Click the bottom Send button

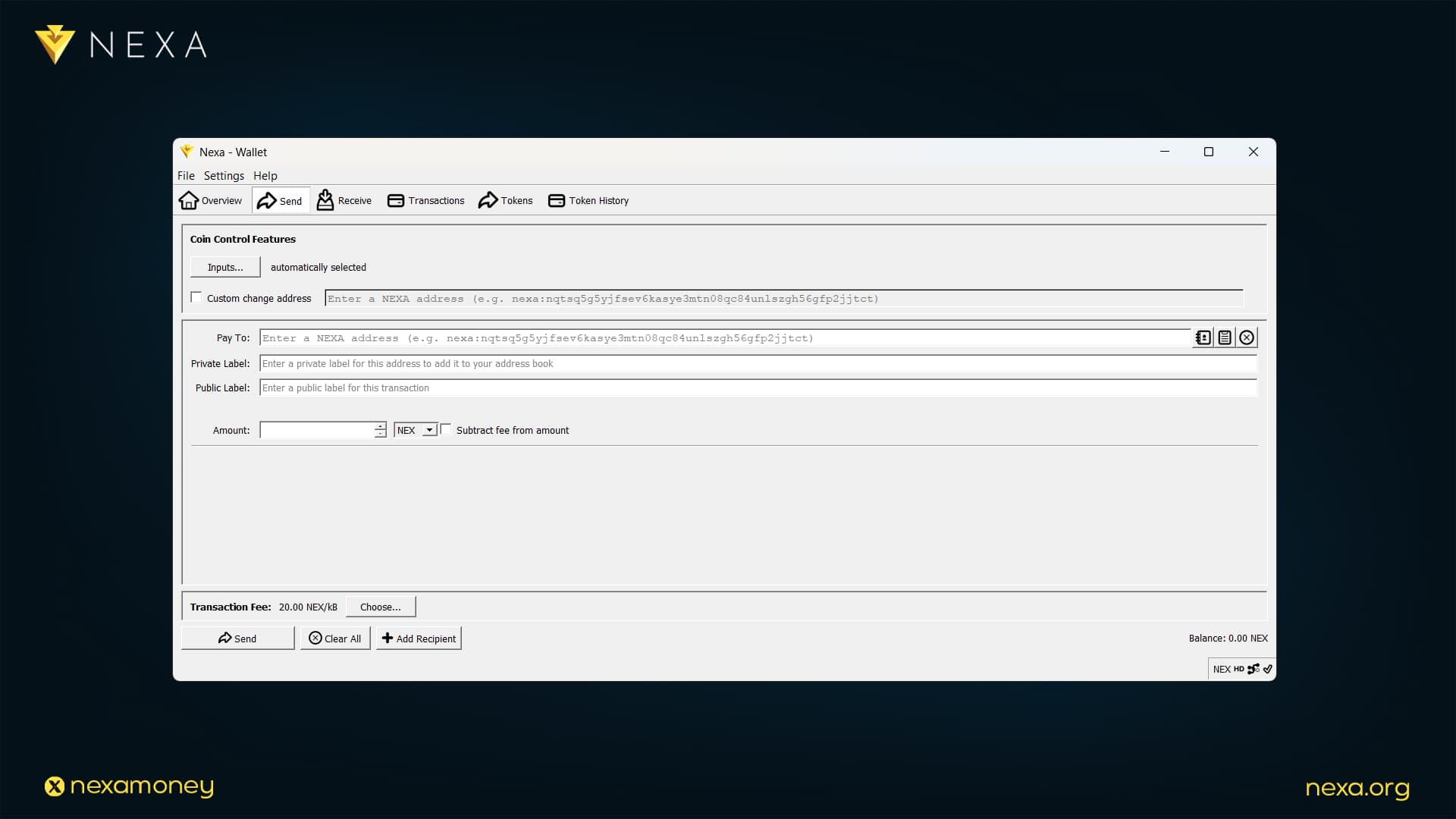click(237, 639)
